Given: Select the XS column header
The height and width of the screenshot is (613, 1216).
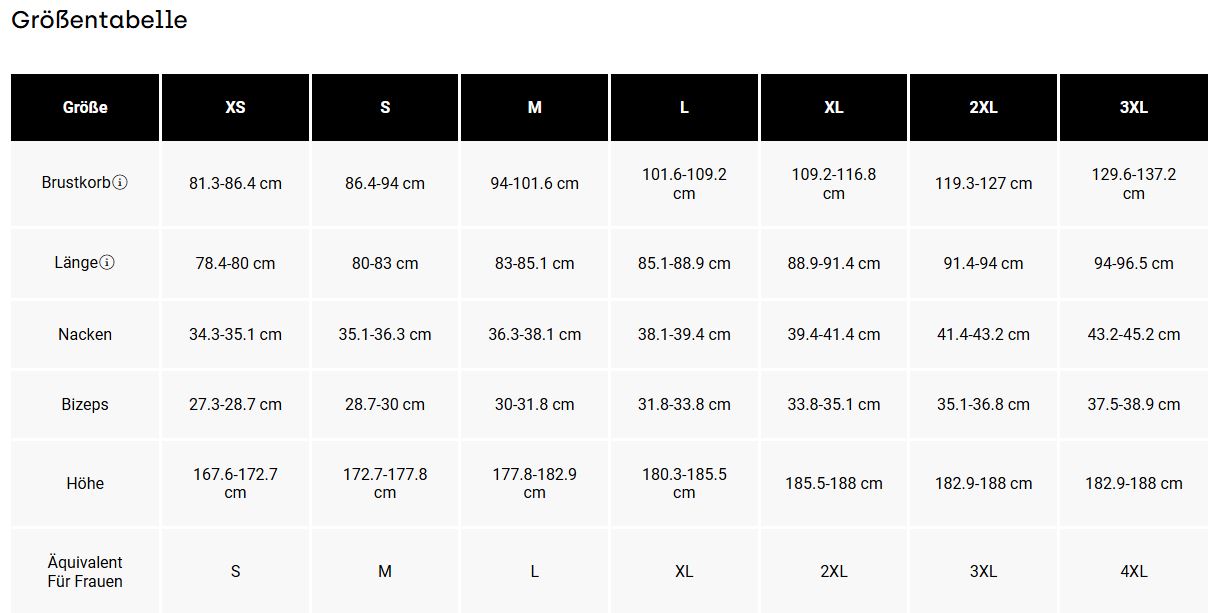Looking at the screenshot, I should (235, 108).
